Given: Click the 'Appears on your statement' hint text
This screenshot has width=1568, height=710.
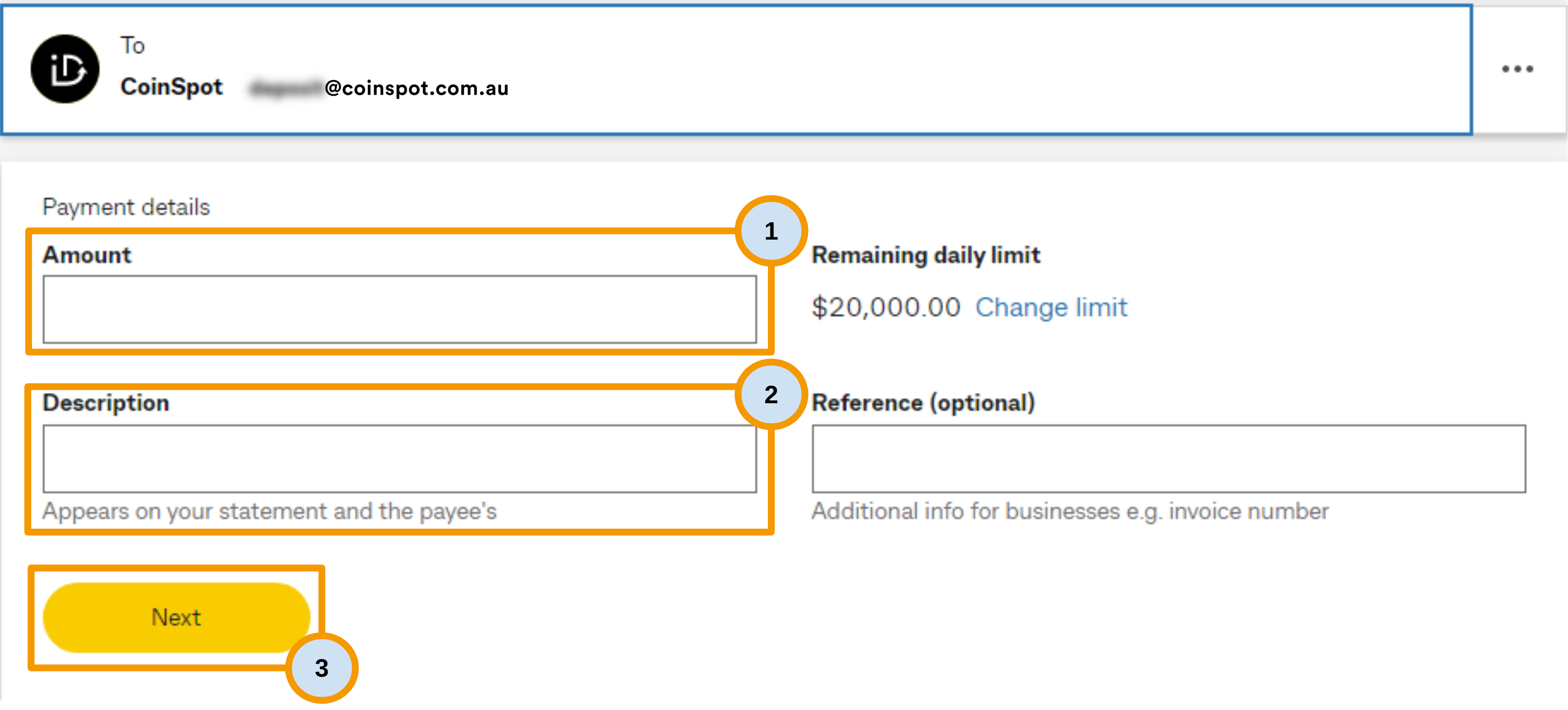Looking at the screenshot, I should (x=270, y=511).
